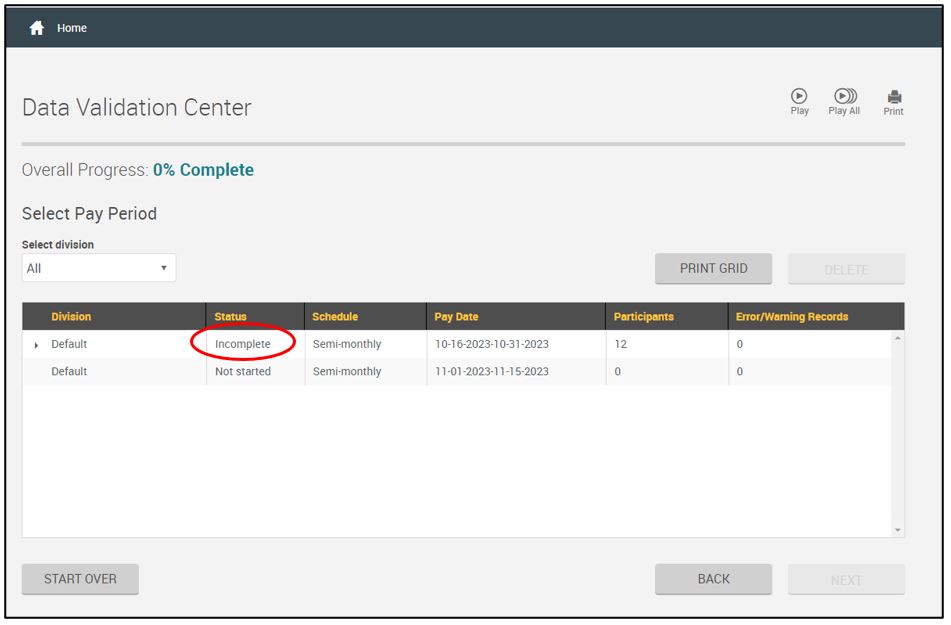Screen dimensions: 951x625
Task: Expand the first Default division row
Action: pos(37,345)
